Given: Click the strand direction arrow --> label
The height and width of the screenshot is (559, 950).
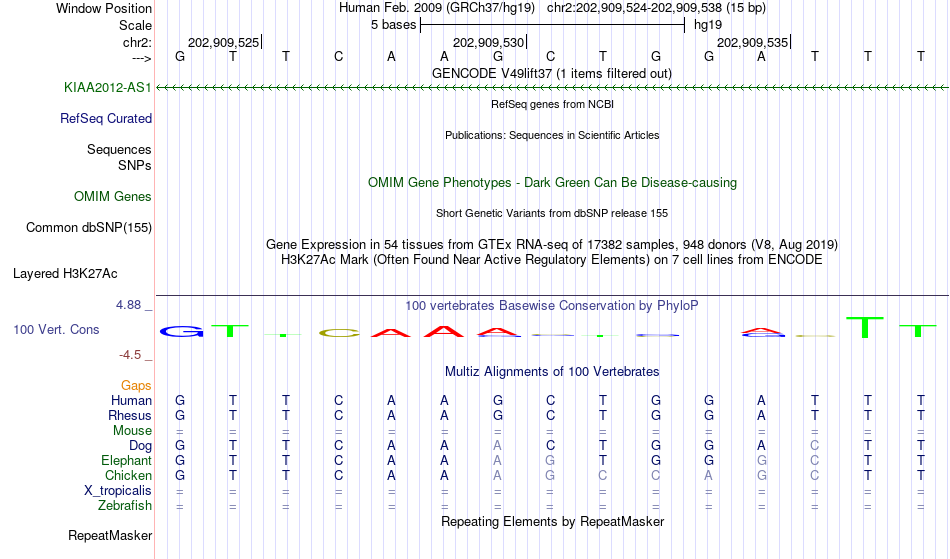Looking at the screenshot, I should tap(142, 59).
